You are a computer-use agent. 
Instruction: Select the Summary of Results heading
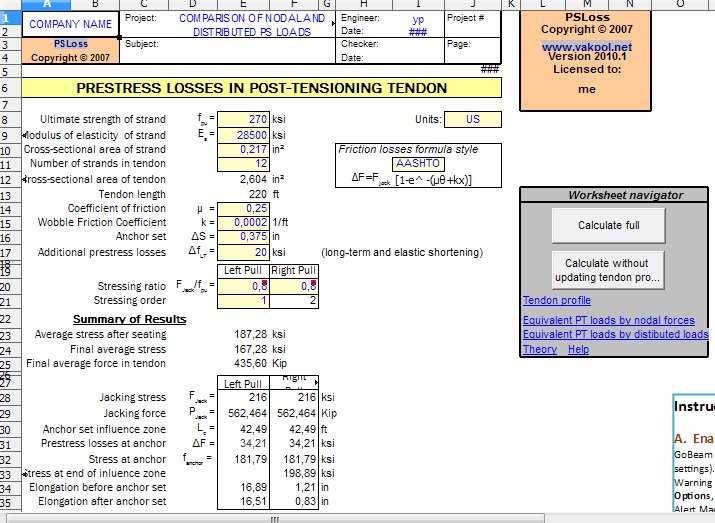point(130,319)
